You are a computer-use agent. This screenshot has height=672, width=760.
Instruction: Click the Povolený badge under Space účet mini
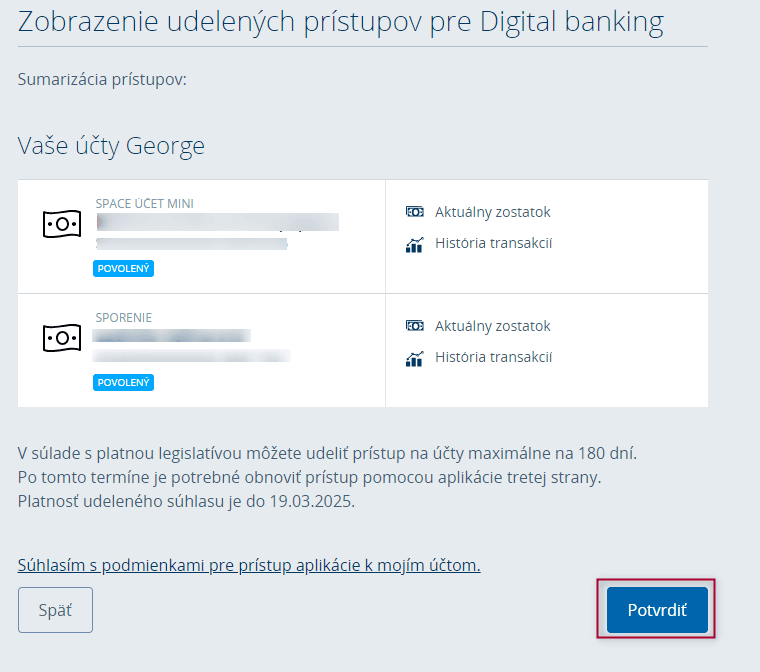click(x=124, y=268)
